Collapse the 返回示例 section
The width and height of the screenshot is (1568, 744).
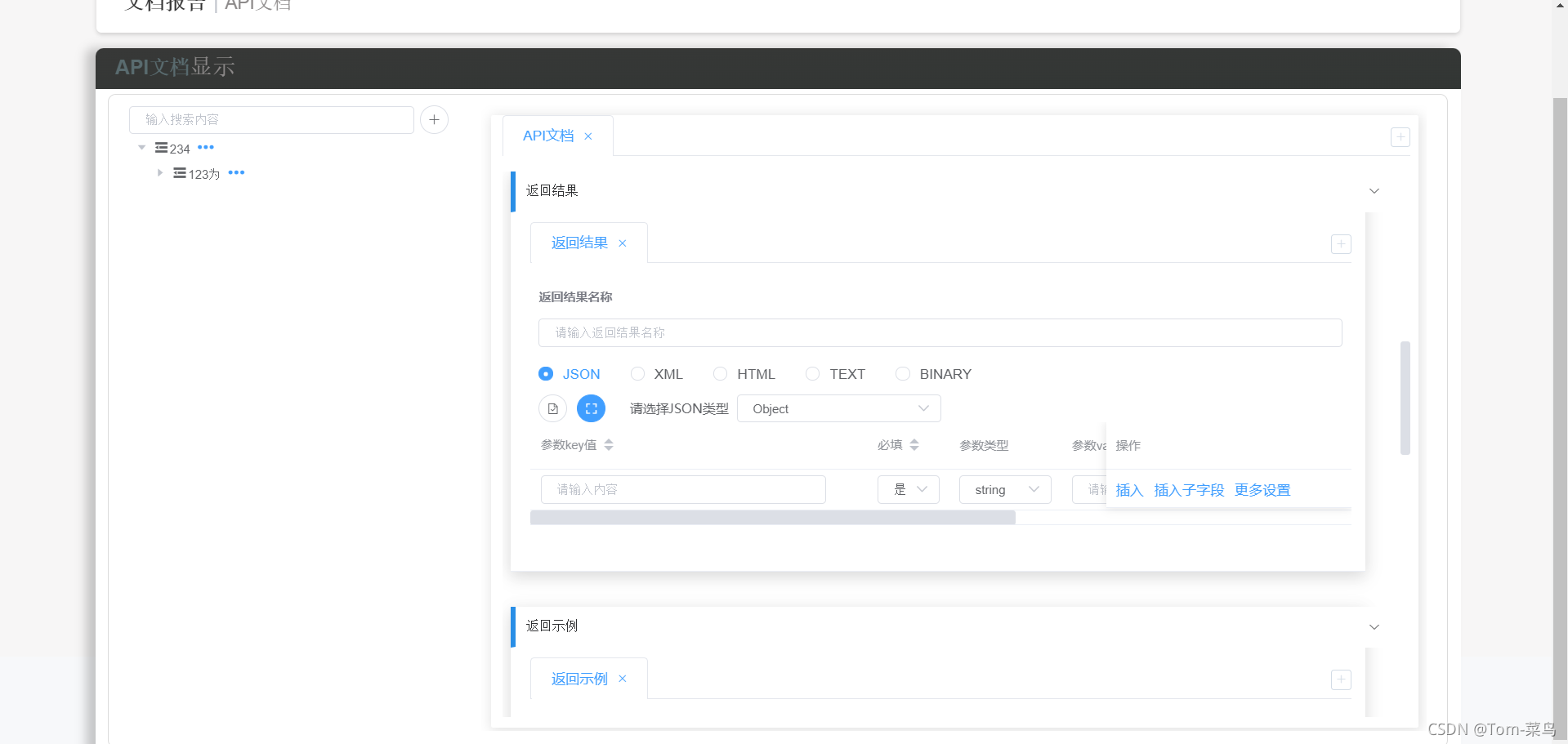tap(1374, 627)
